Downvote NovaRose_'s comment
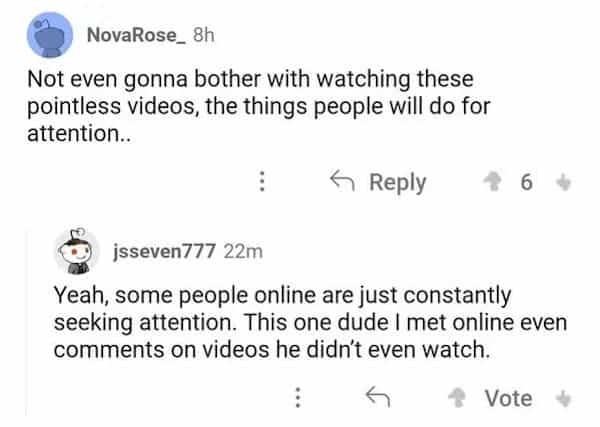The image size is (600, 427). [564, 182]
